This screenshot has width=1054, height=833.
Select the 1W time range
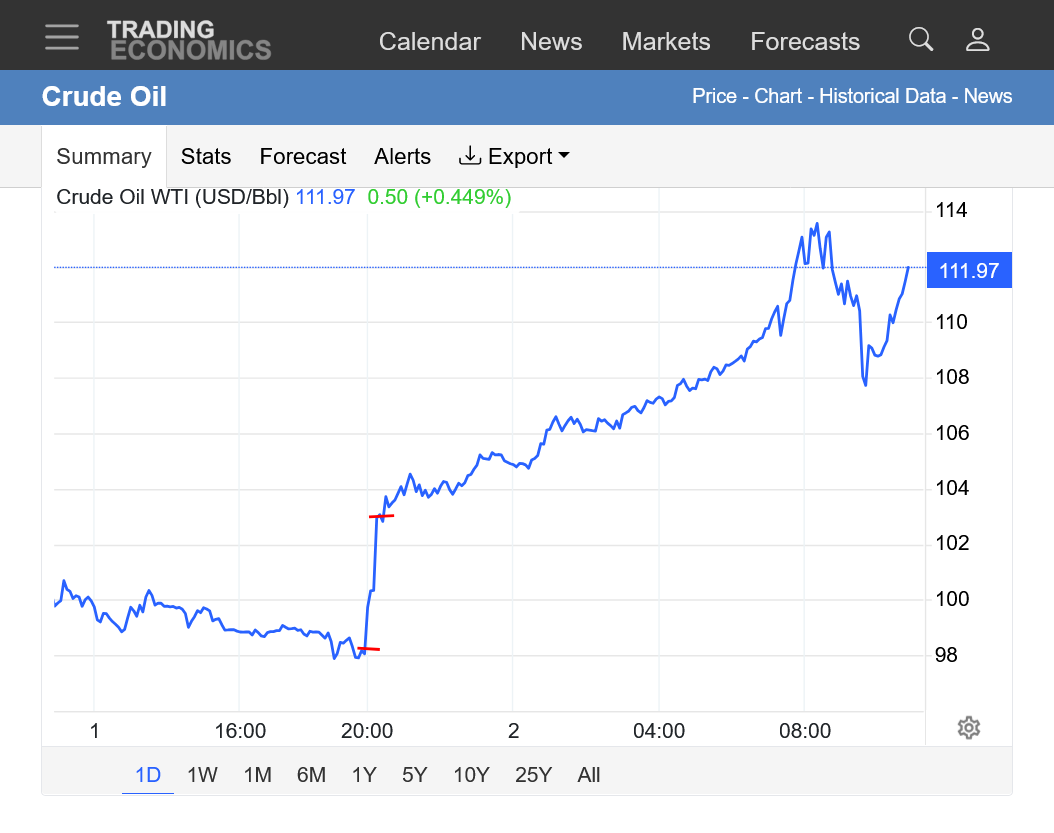click(202, 775)
